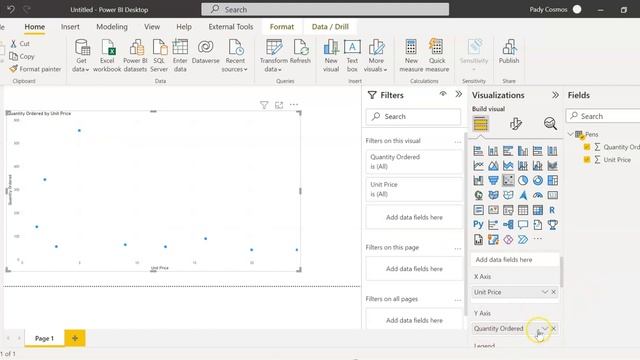Uncheck the Unit Price field checkbox
The height and width of the screenshot is (360, 640).
pyautogui.click(x=587, y=160)
